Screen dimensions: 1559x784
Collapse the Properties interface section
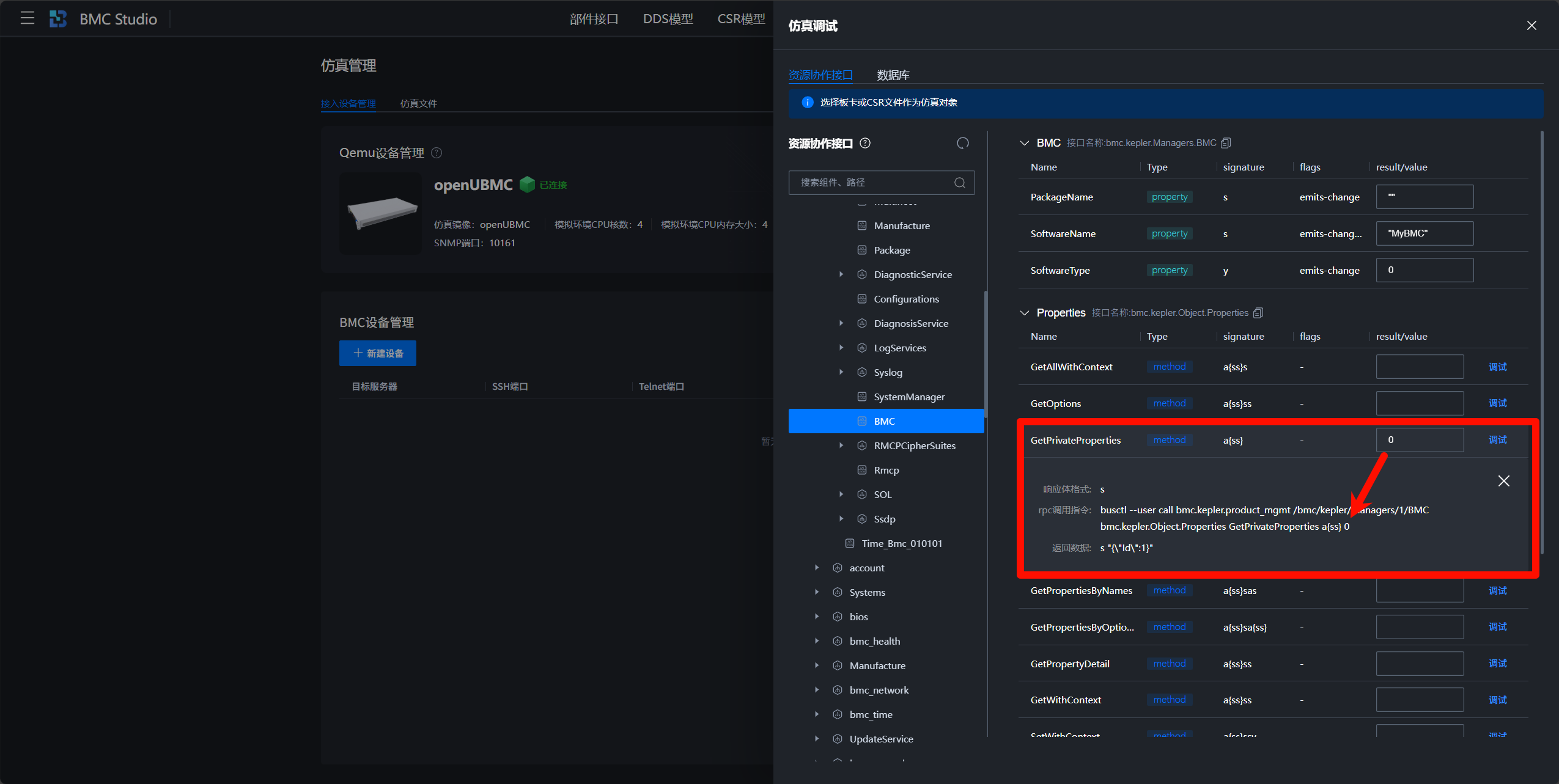point(1025,313)
